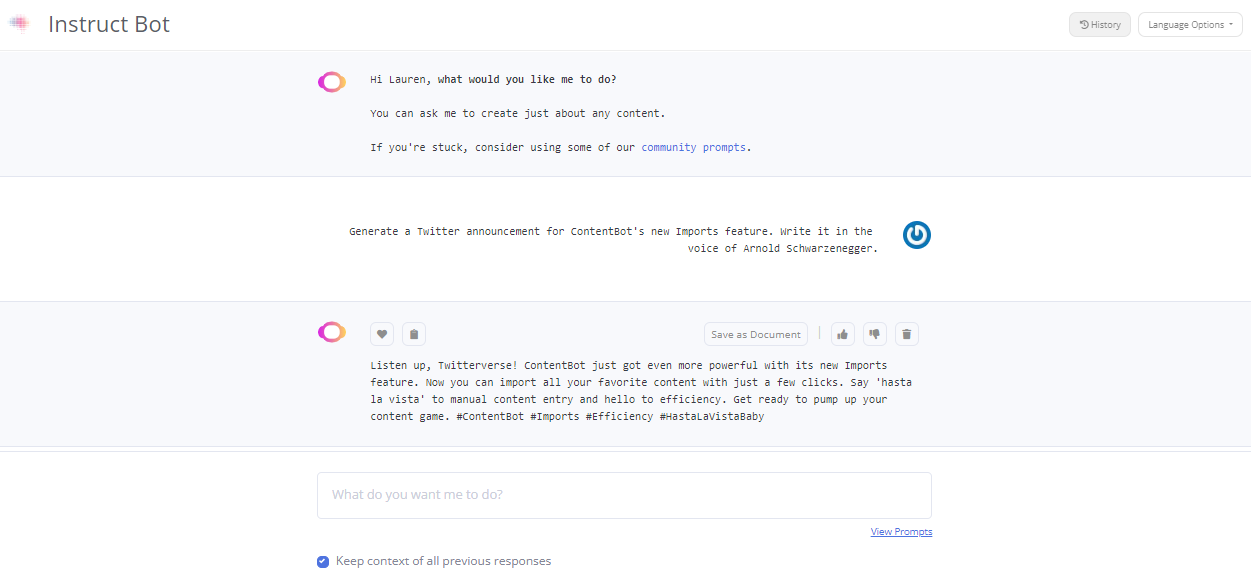Click the Save as Document button
Screen dimensions: 1251x584
tap(755, 334)
